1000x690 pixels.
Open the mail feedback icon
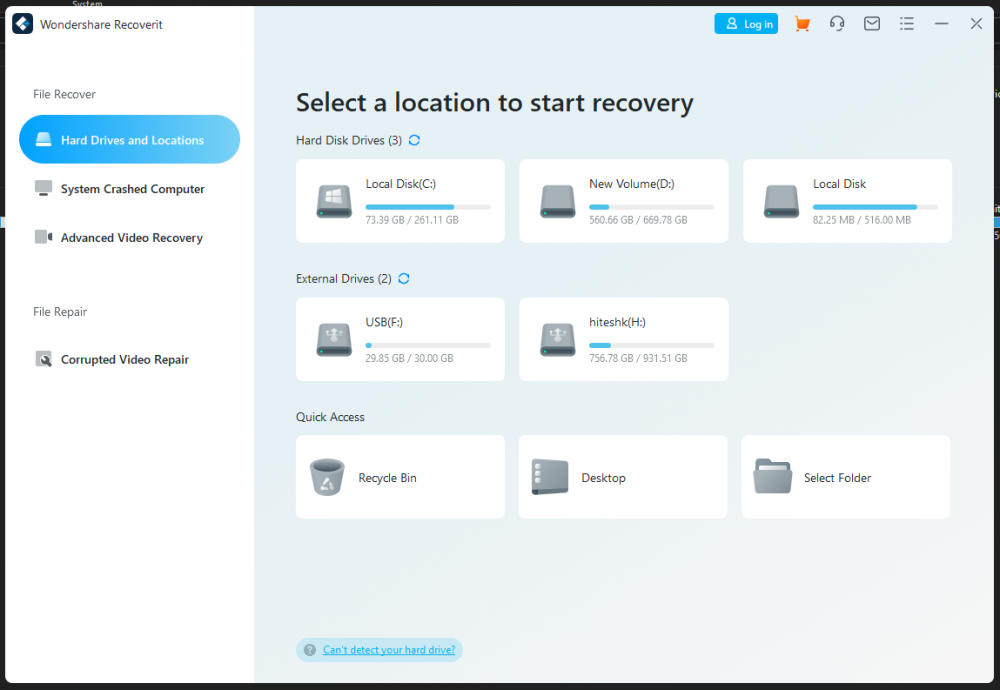[x=872, y=24]
